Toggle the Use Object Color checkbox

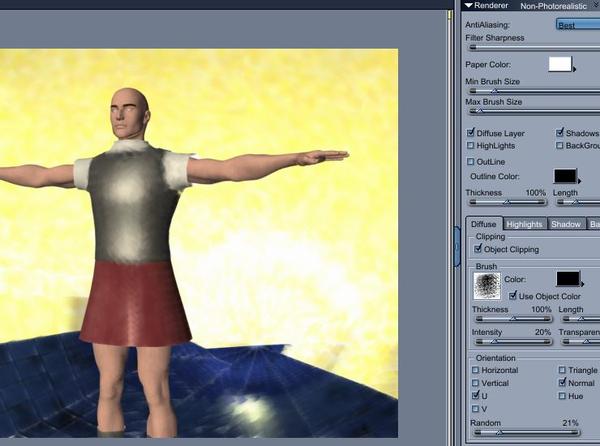click(x=513, y=296)
